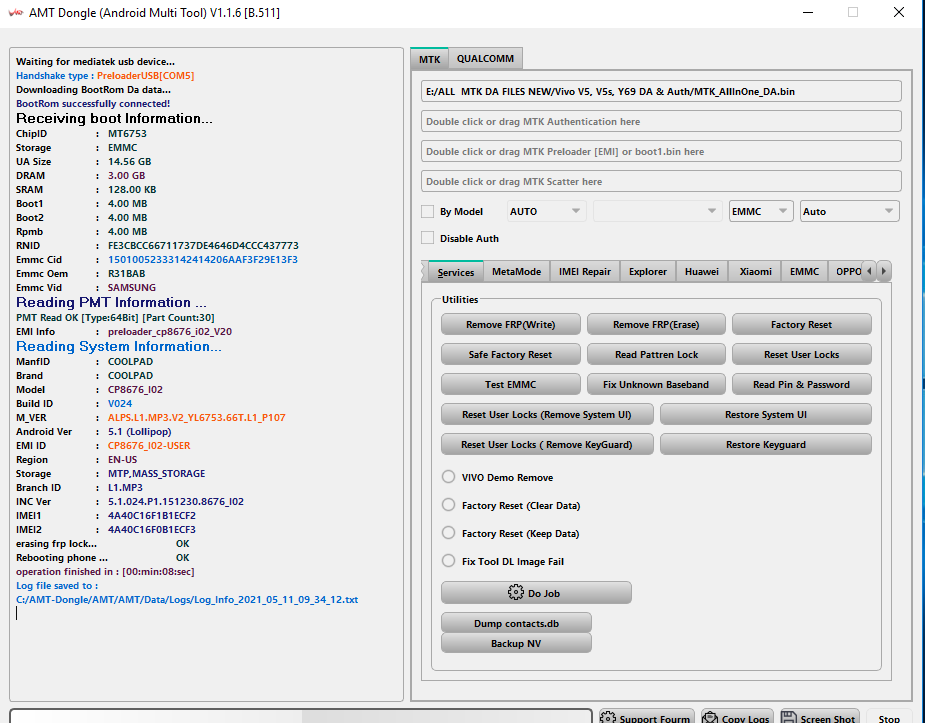
Task: Click the Backup NV button
Action: [x=516, y=643]
